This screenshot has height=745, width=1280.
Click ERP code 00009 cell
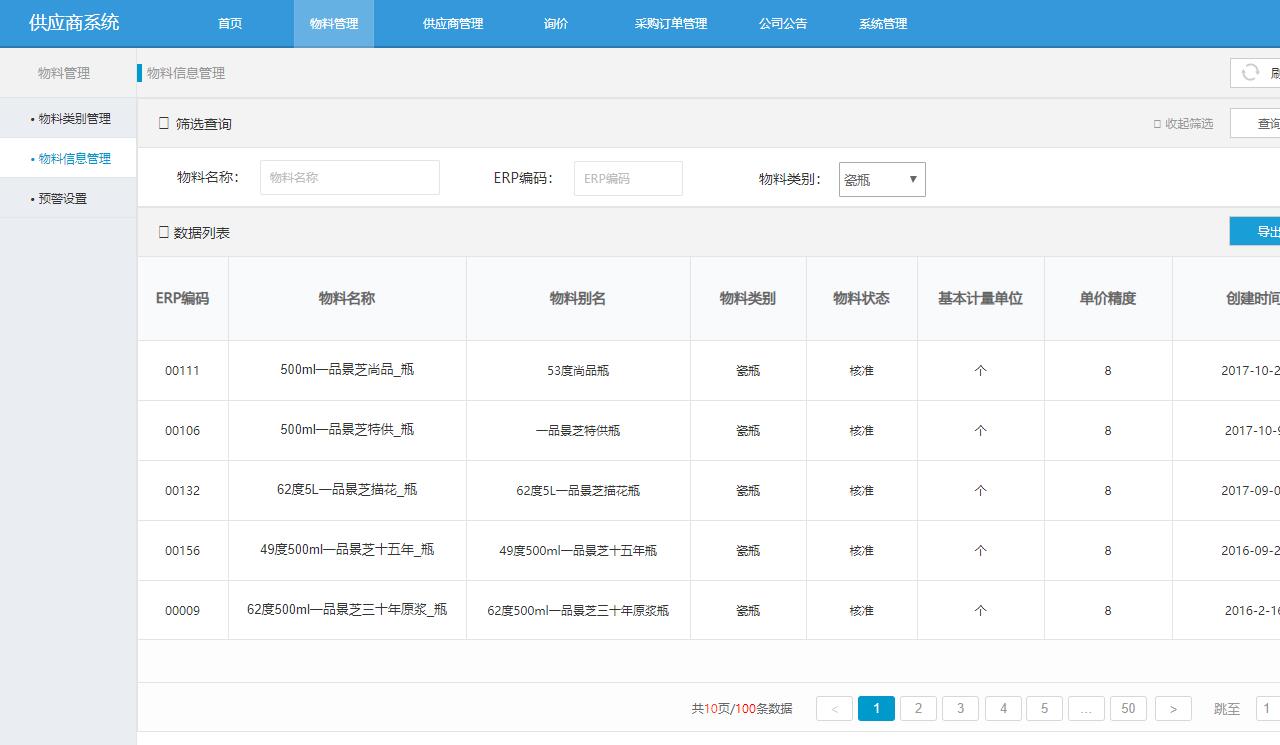point(183,610)
